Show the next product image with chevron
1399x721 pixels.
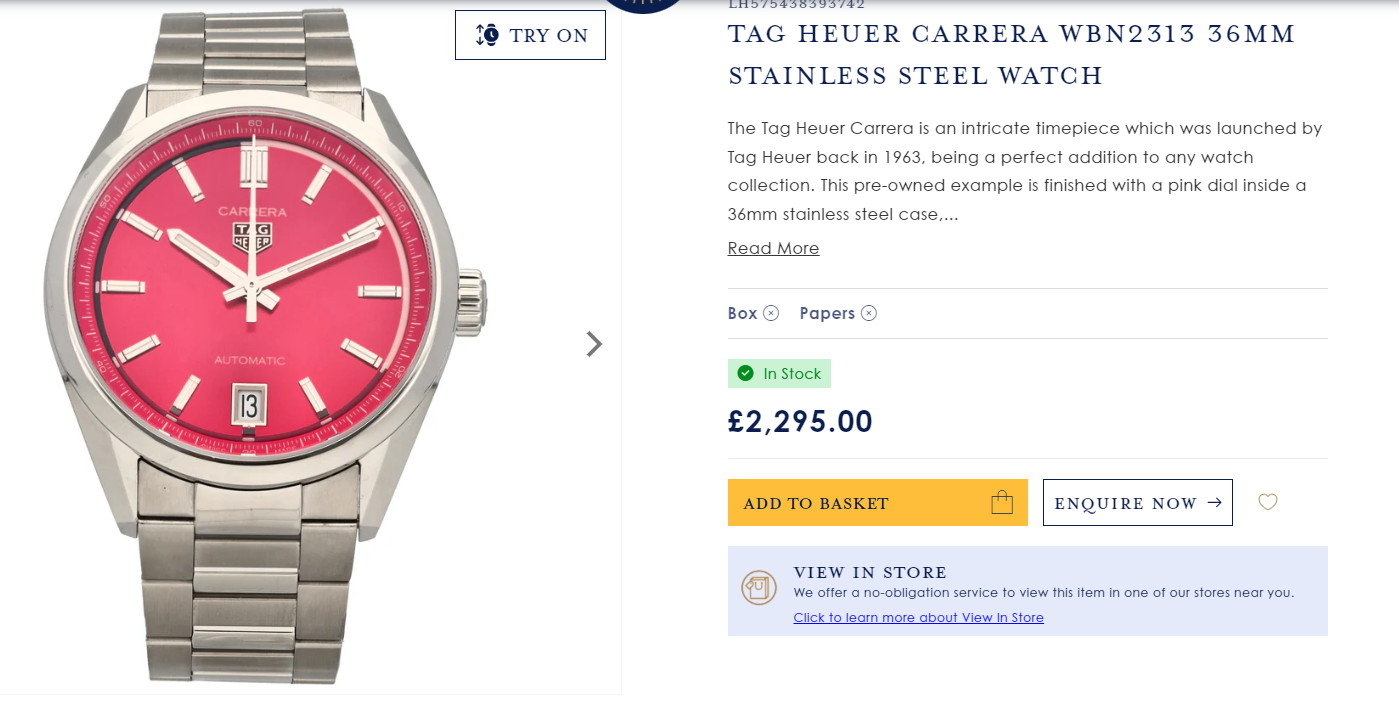coord(594,344)
